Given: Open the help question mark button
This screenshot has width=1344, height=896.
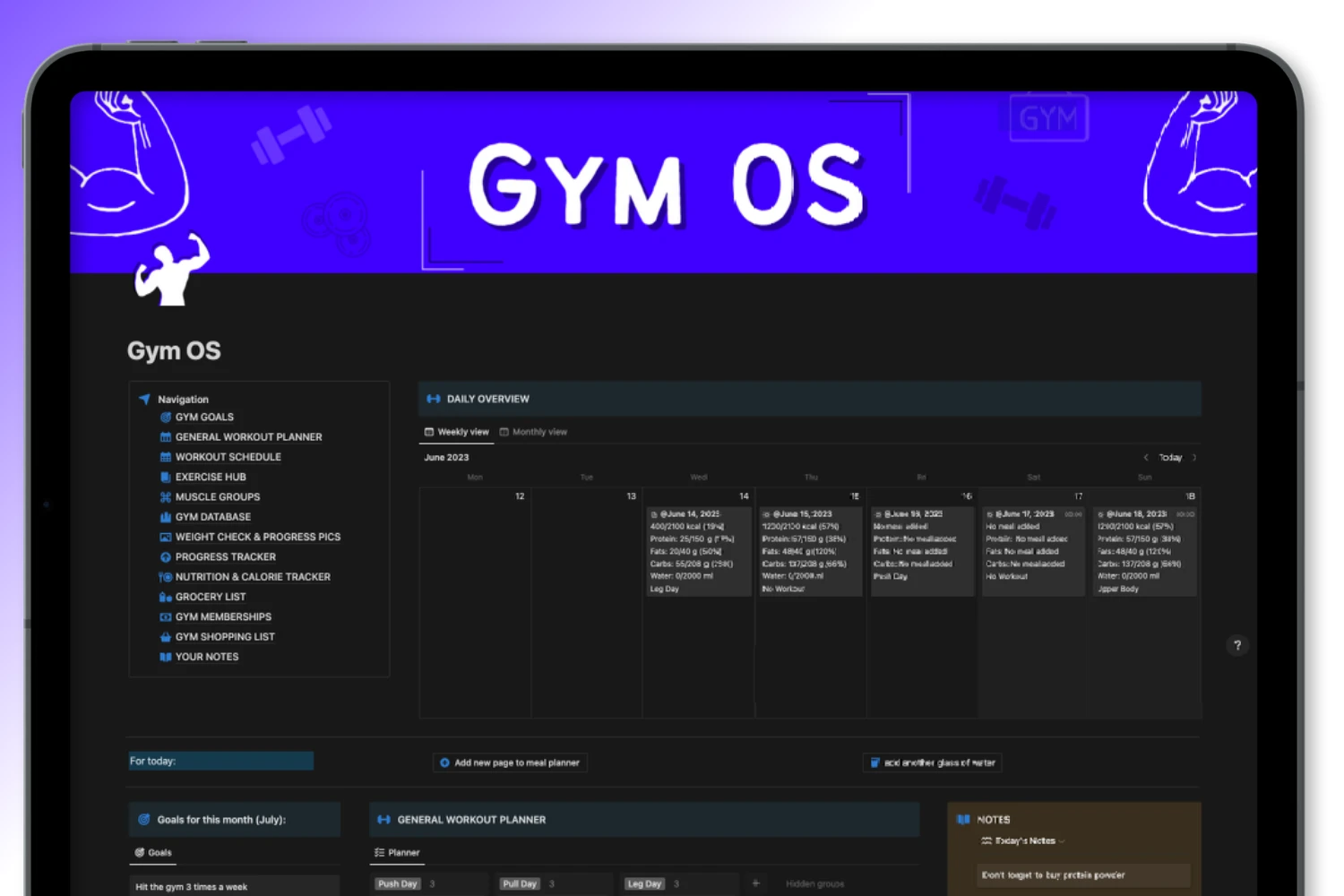Looking at the screenshot, I should click(x=1237, y=645).
